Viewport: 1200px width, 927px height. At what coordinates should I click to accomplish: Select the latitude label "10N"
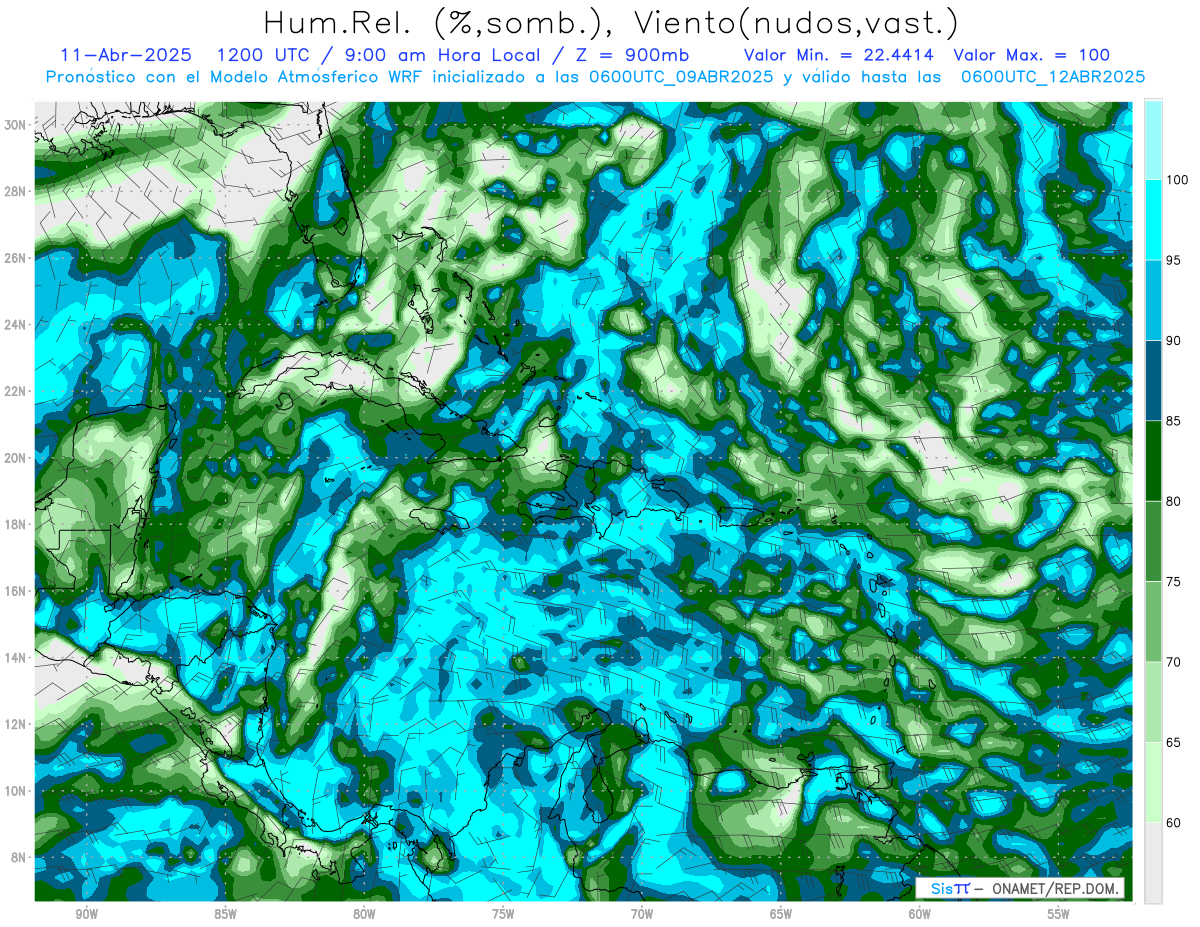click(x=15, y=790)
